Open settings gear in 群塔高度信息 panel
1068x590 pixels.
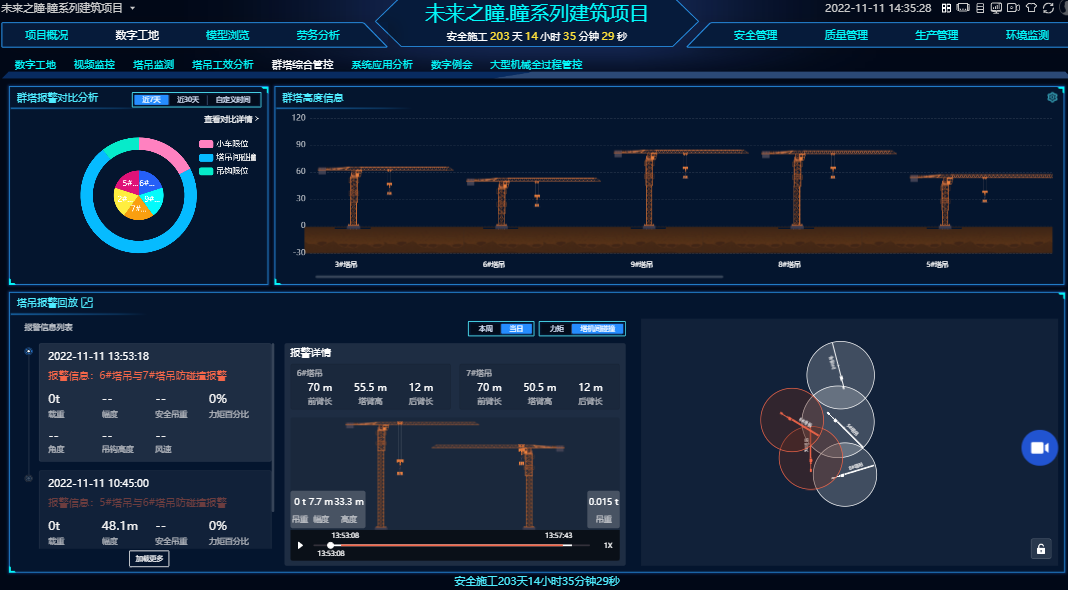tap(1052, 97)
